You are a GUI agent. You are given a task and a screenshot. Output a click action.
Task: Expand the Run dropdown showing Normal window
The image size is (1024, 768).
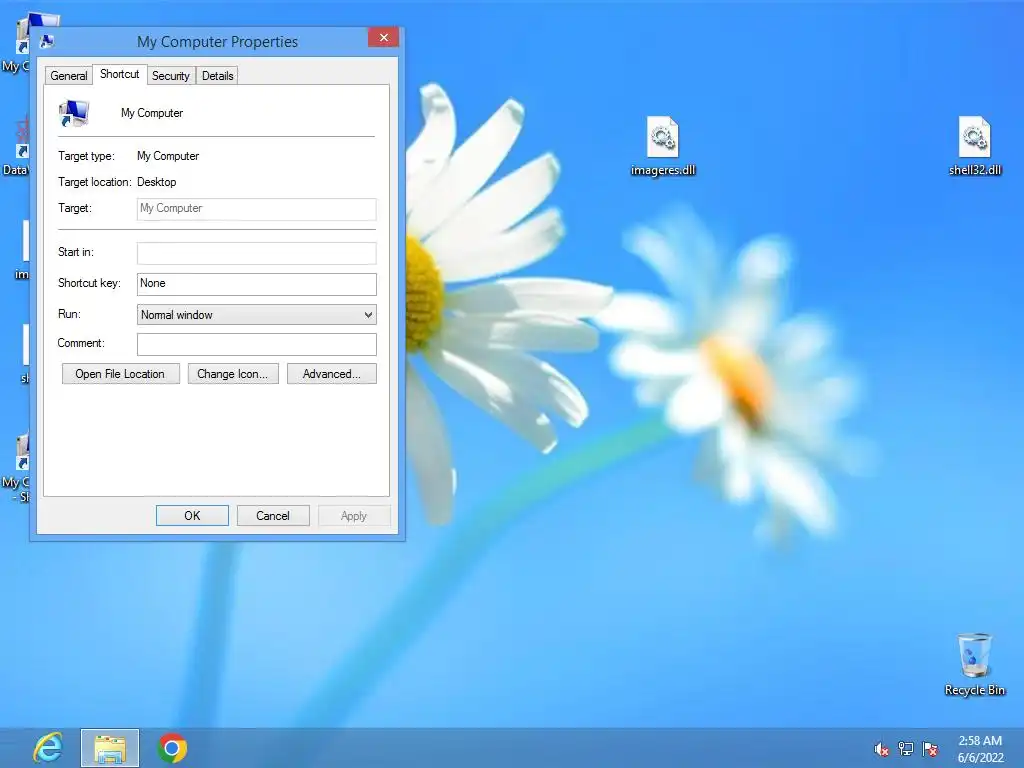click(x=257, y=315)
